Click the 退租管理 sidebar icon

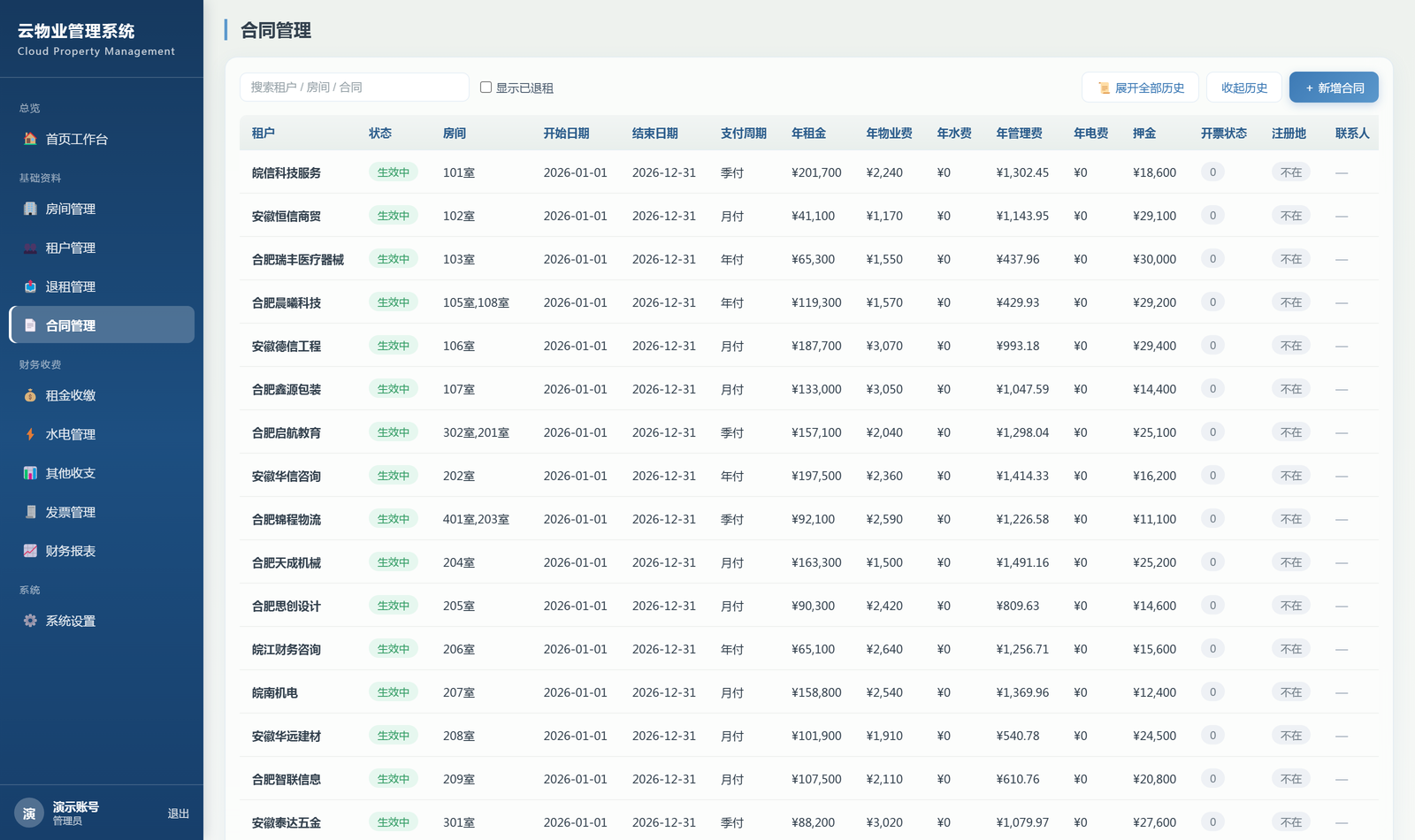(x=30, y=286)
